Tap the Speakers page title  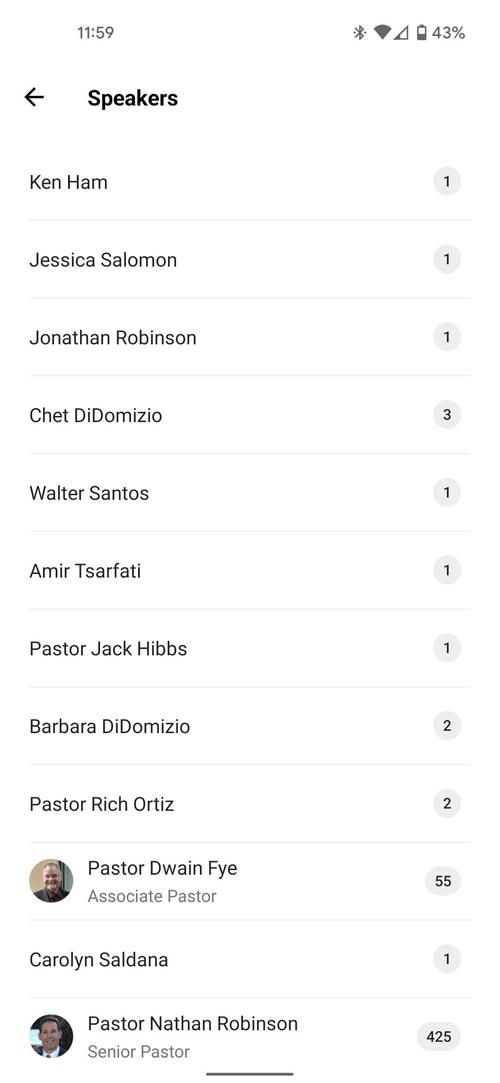click(133, 98)
